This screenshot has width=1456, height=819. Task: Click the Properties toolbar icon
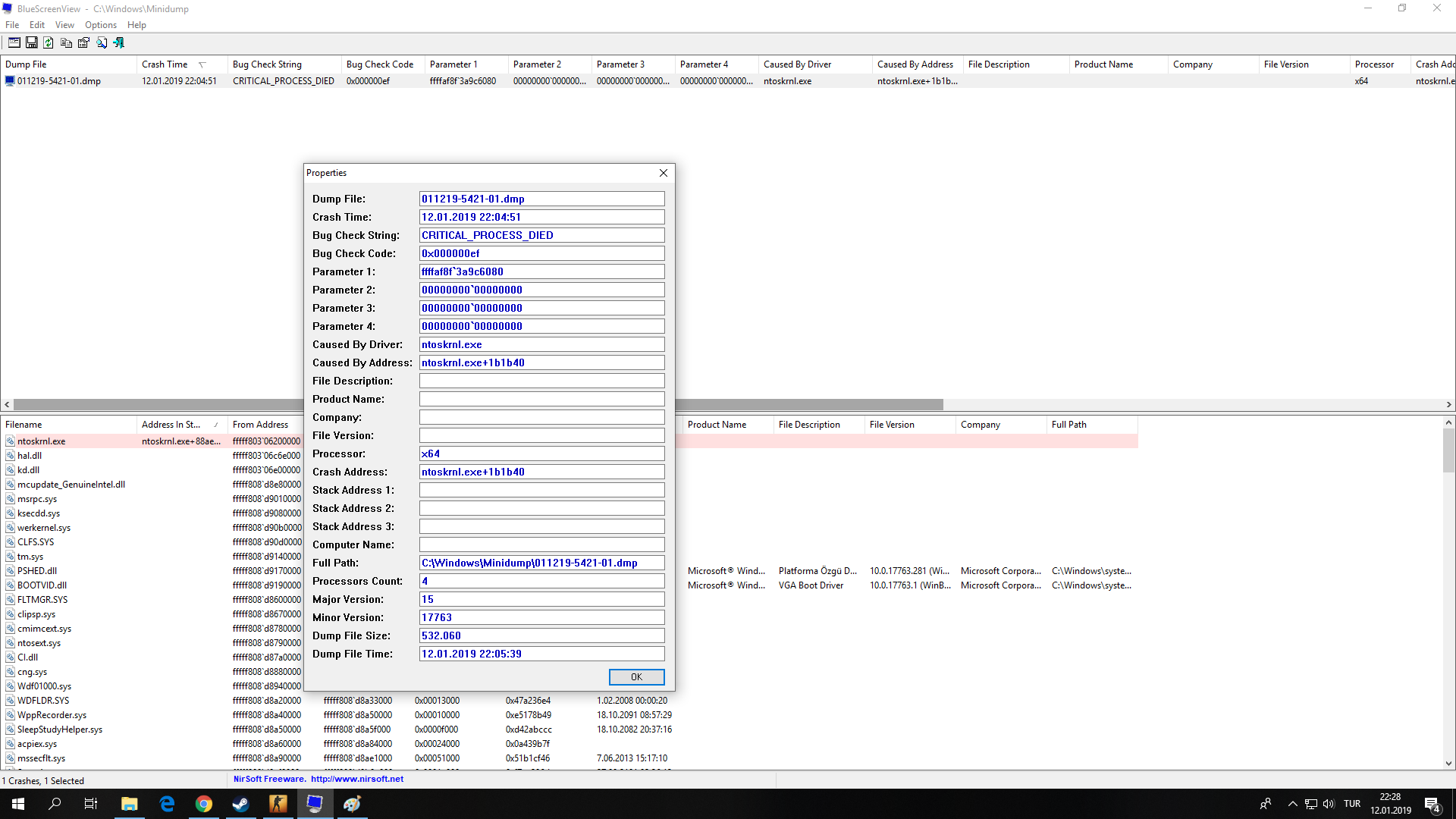(83, 42)
